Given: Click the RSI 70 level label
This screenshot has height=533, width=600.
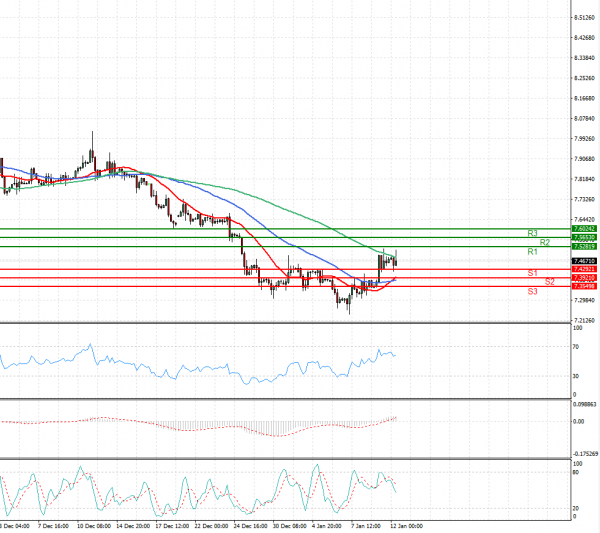Looking at the screenshot, I should [x=576, y=347].
